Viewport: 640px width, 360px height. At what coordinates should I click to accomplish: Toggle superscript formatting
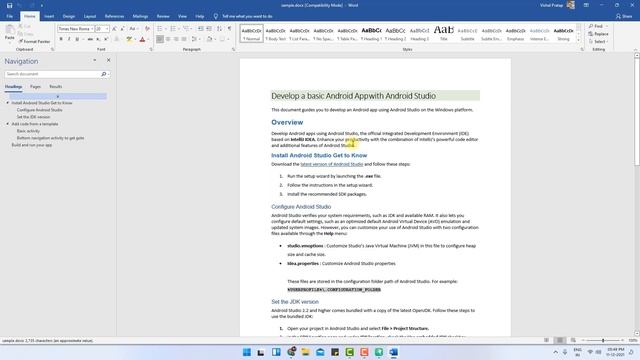(x=106, y=39)
